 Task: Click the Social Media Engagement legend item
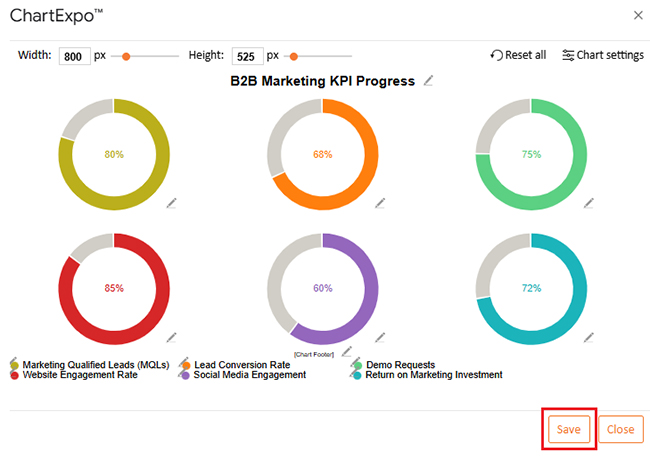click(249, 375)
